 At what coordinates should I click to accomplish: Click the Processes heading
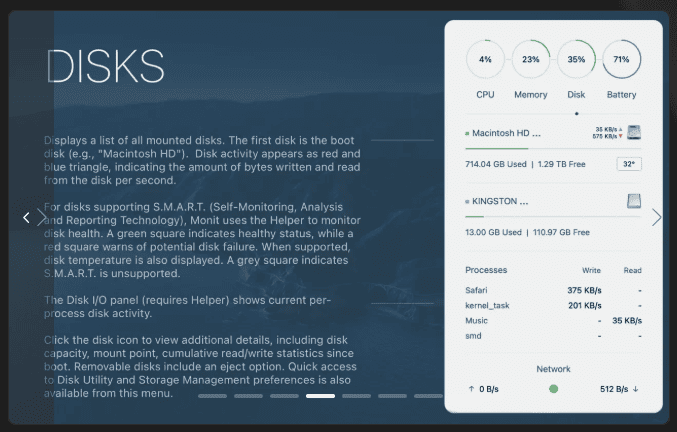pos(486,270)
